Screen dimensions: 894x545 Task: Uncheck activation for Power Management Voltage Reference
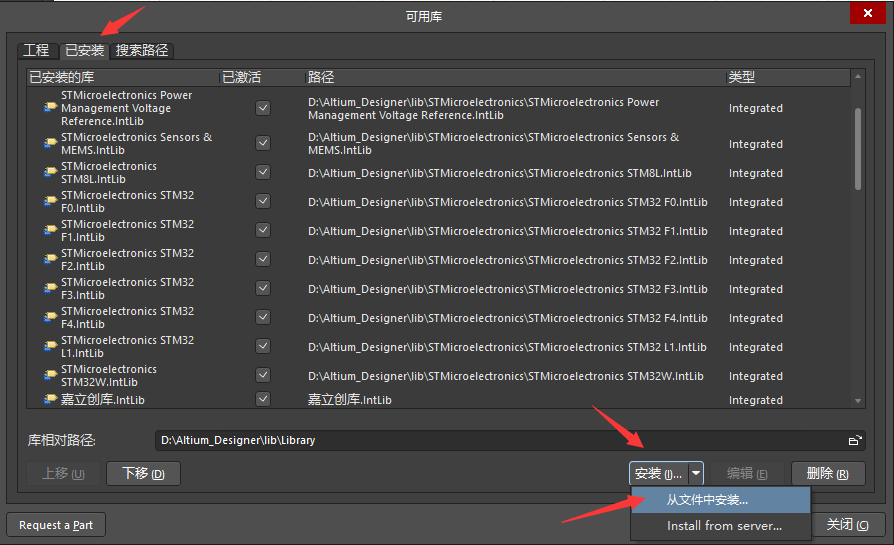pos(263,108)
